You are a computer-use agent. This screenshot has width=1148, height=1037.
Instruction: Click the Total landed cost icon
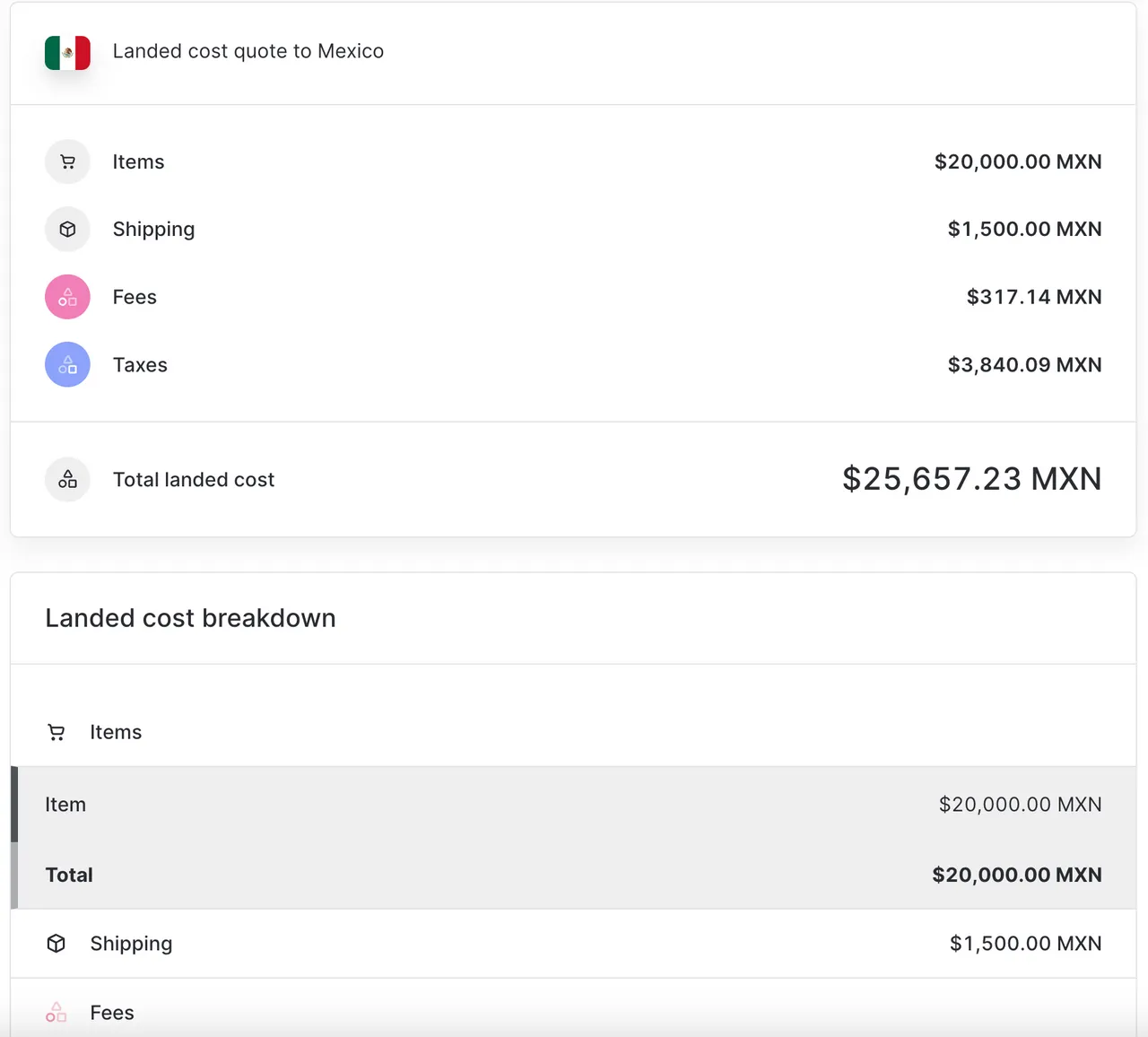click(67, 479)
